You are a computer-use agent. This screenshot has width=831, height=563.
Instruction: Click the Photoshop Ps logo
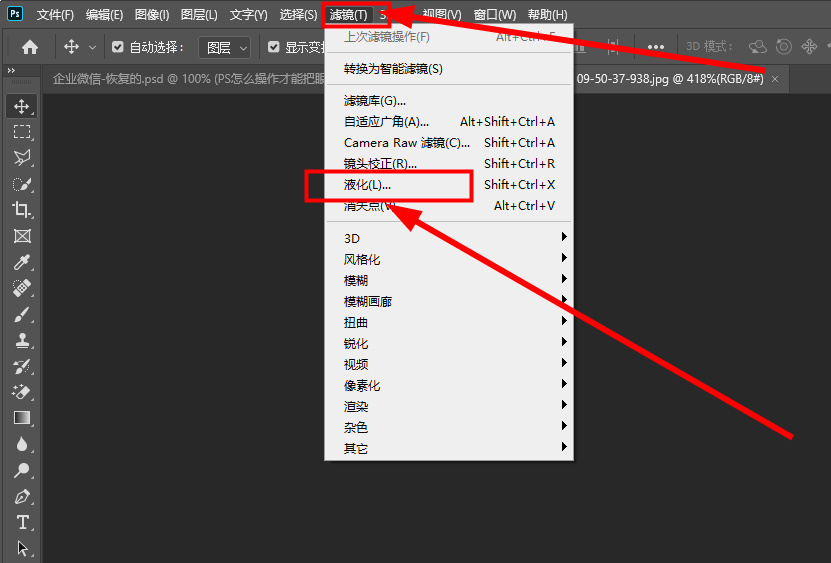click(x=15, y=14)
